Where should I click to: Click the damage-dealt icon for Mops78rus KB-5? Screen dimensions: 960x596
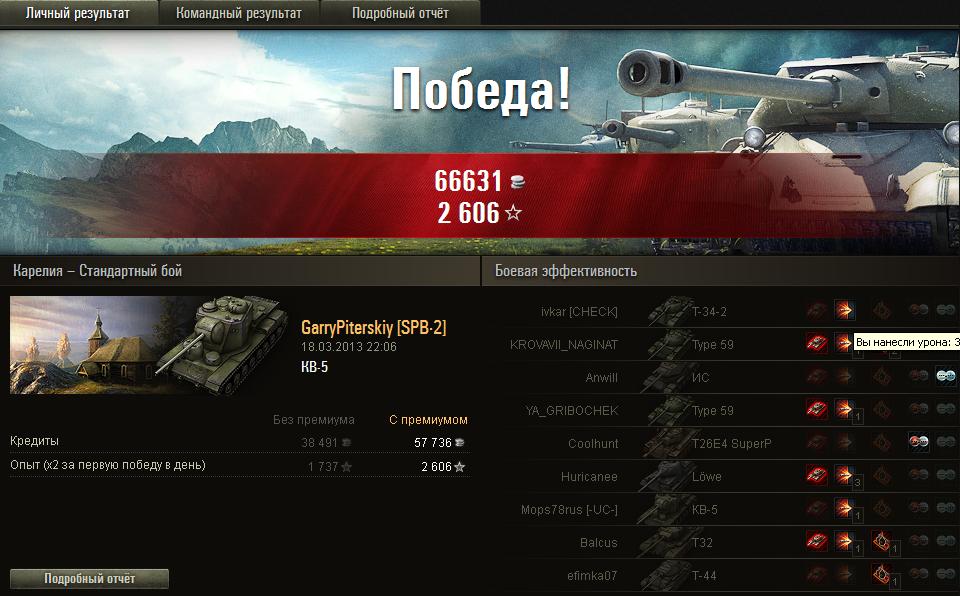click(844, 508)
